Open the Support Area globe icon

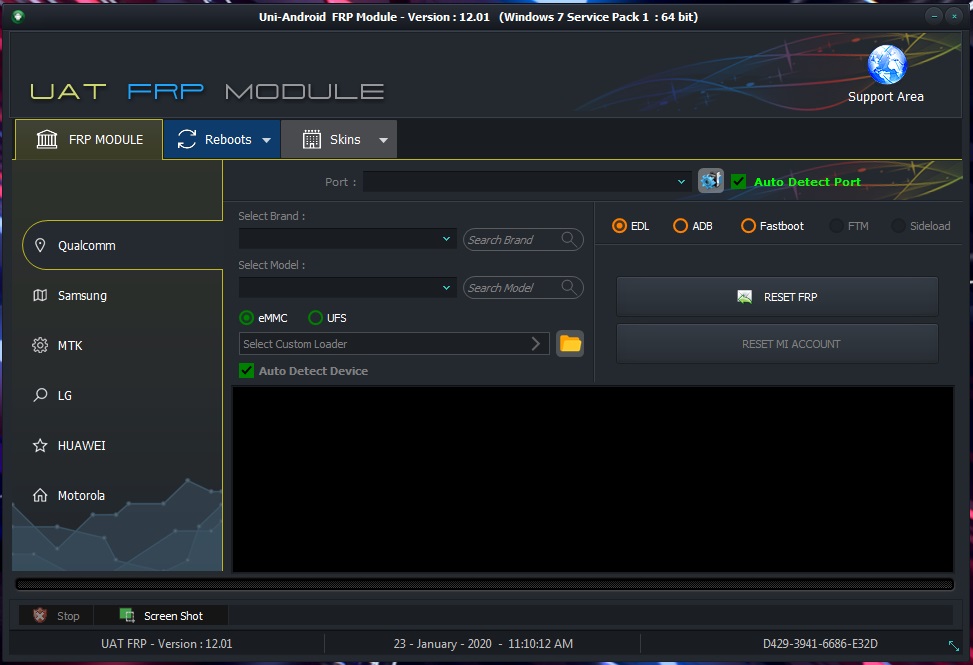(887, 65)
